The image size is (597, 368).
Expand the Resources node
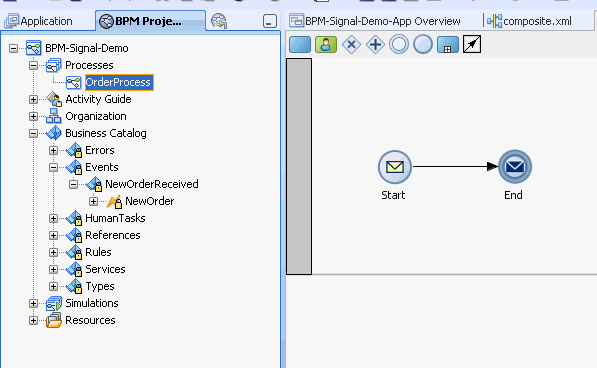coord(34,320)
